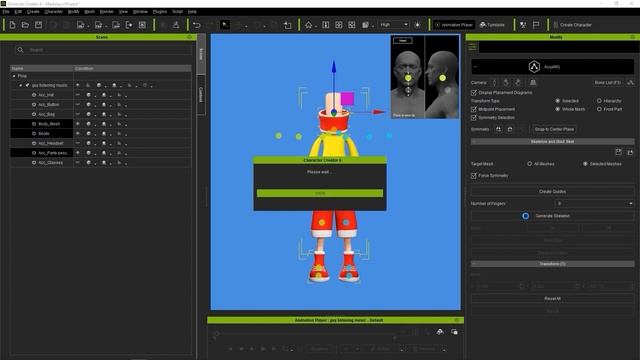The width and height of the screenshot is (640, 360).
Task: Click the camera pan hand icon
Action: pos(506,82)
